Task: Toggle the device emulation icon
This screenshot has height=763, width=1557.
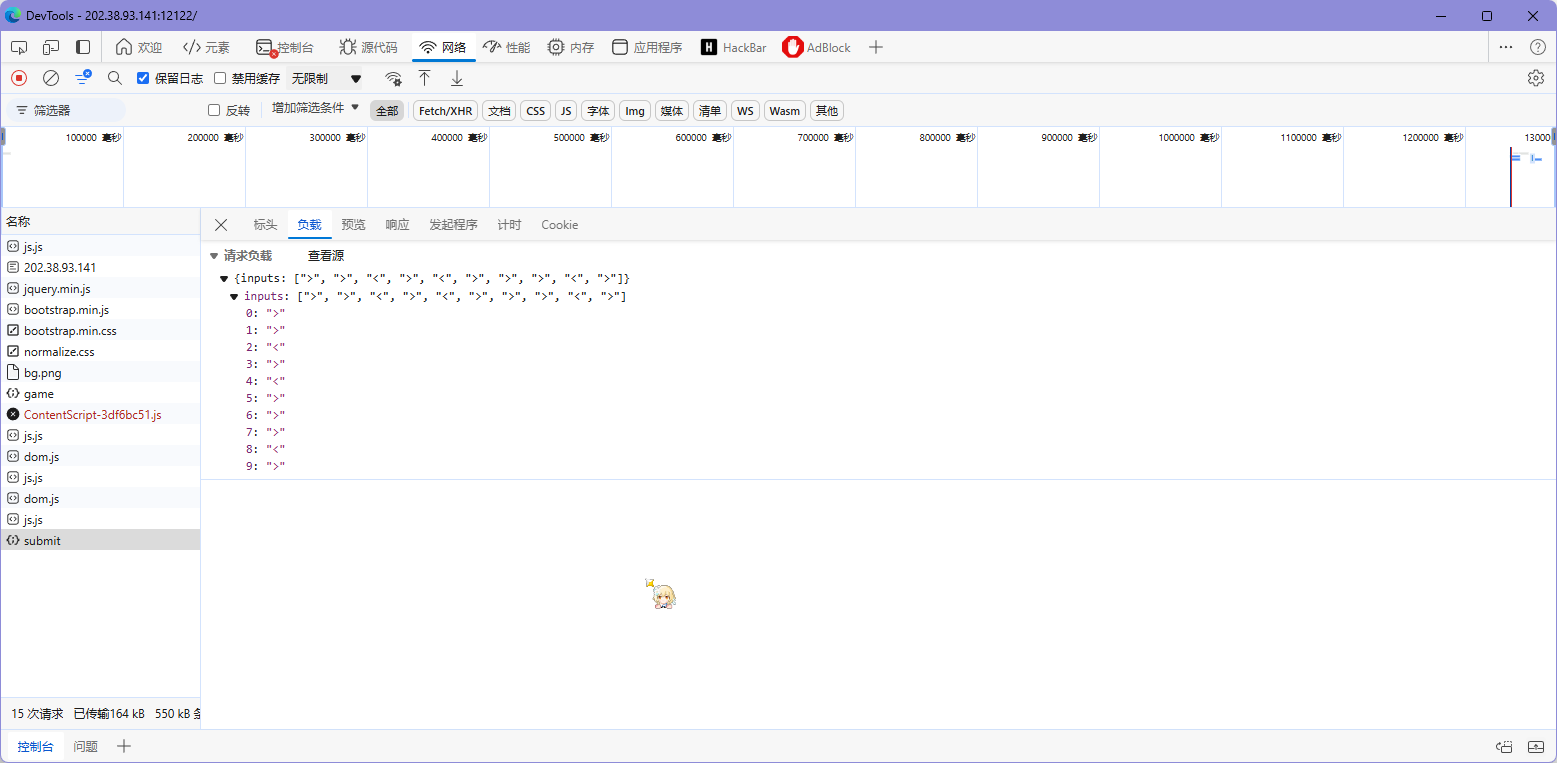Action: pos(51,47)
